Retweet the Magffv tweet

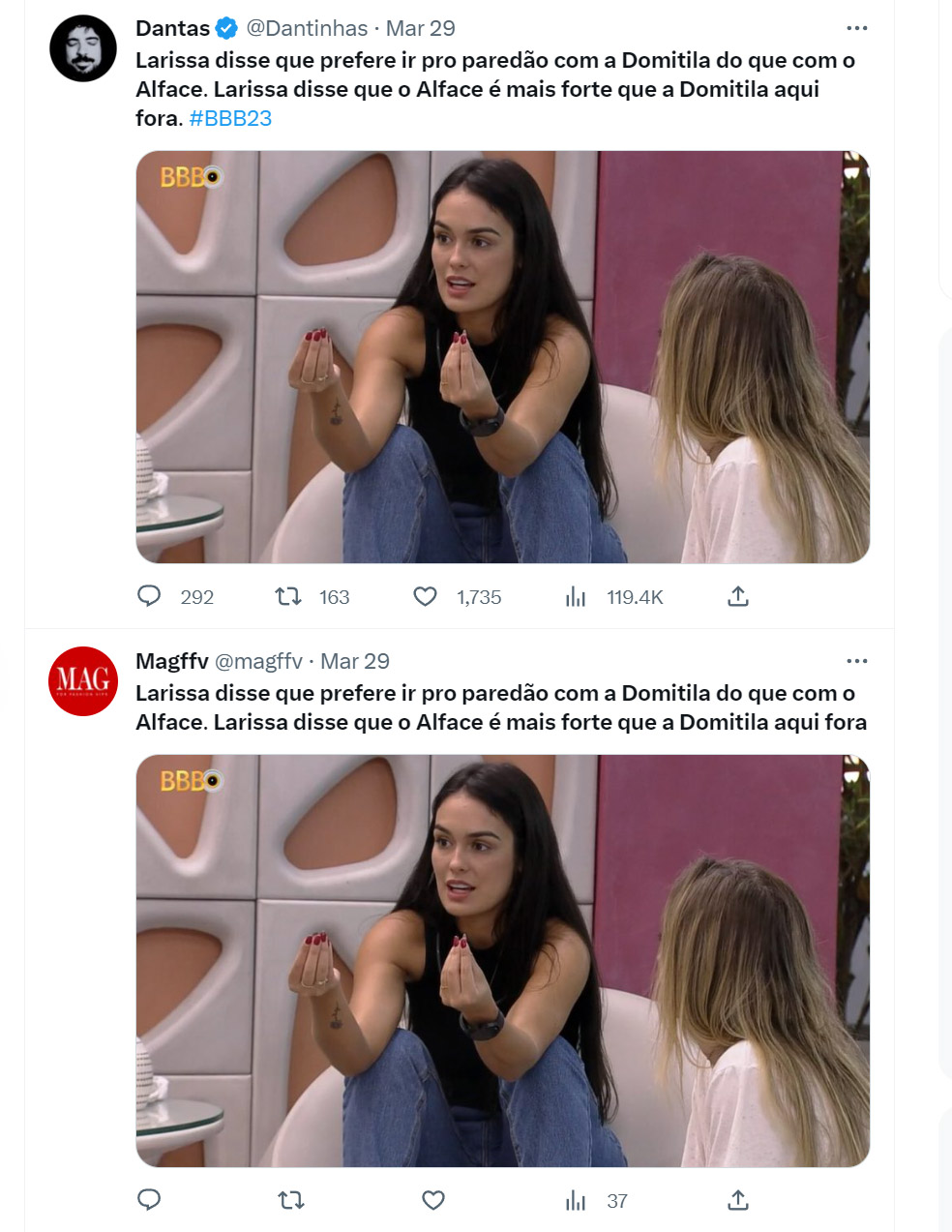point(290,1200)
